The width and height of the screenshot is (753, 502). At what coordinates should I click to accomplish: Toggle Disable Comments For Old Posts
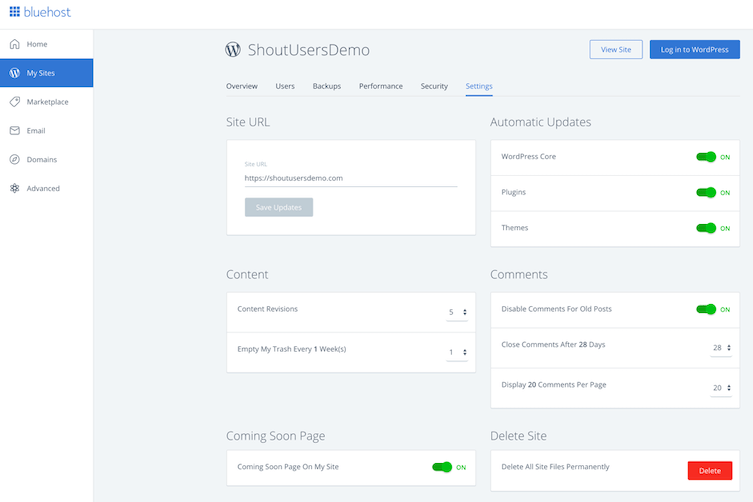(x=706, y=309)
